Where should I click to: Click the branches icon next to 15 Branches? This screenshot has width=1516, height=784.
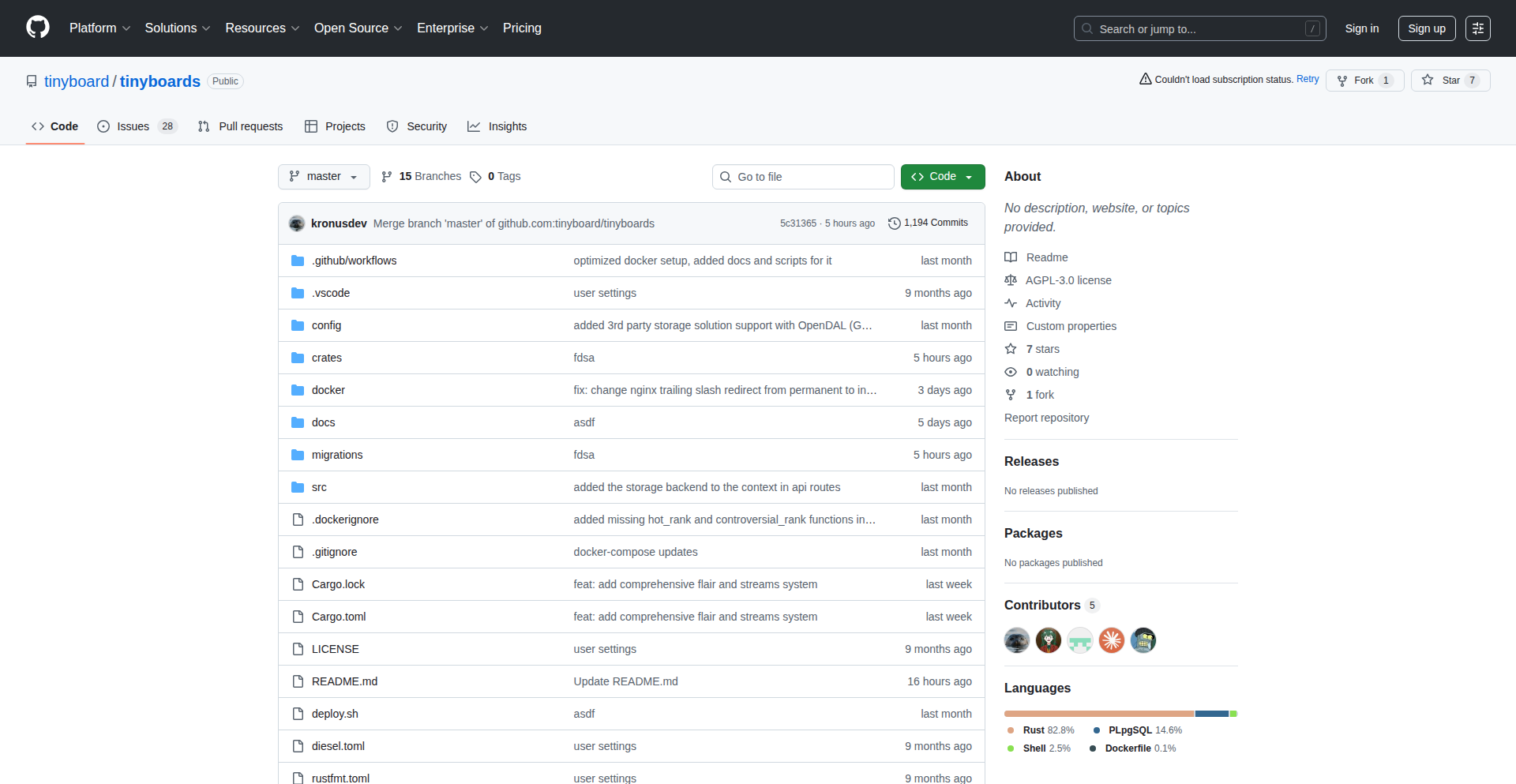387,177
